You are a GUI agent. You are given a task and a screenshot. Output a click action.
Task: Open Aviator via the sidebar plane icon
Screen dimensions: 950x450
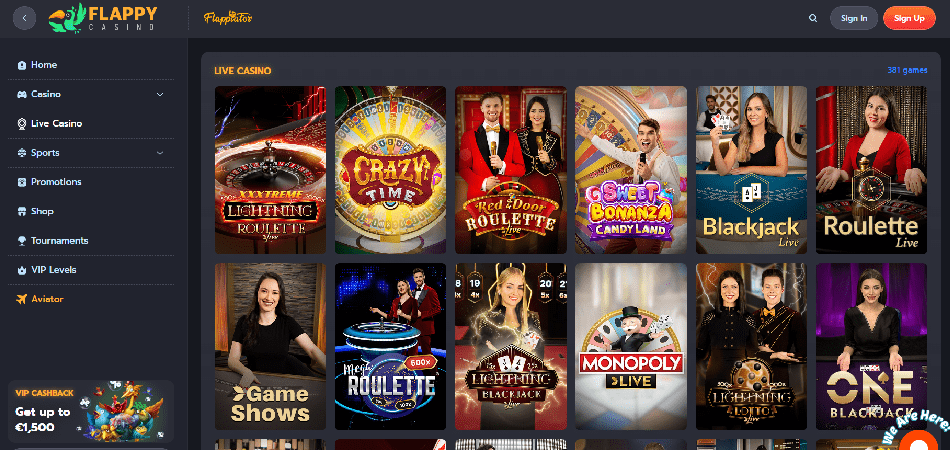pyautogui.click(x=22, y=299)
